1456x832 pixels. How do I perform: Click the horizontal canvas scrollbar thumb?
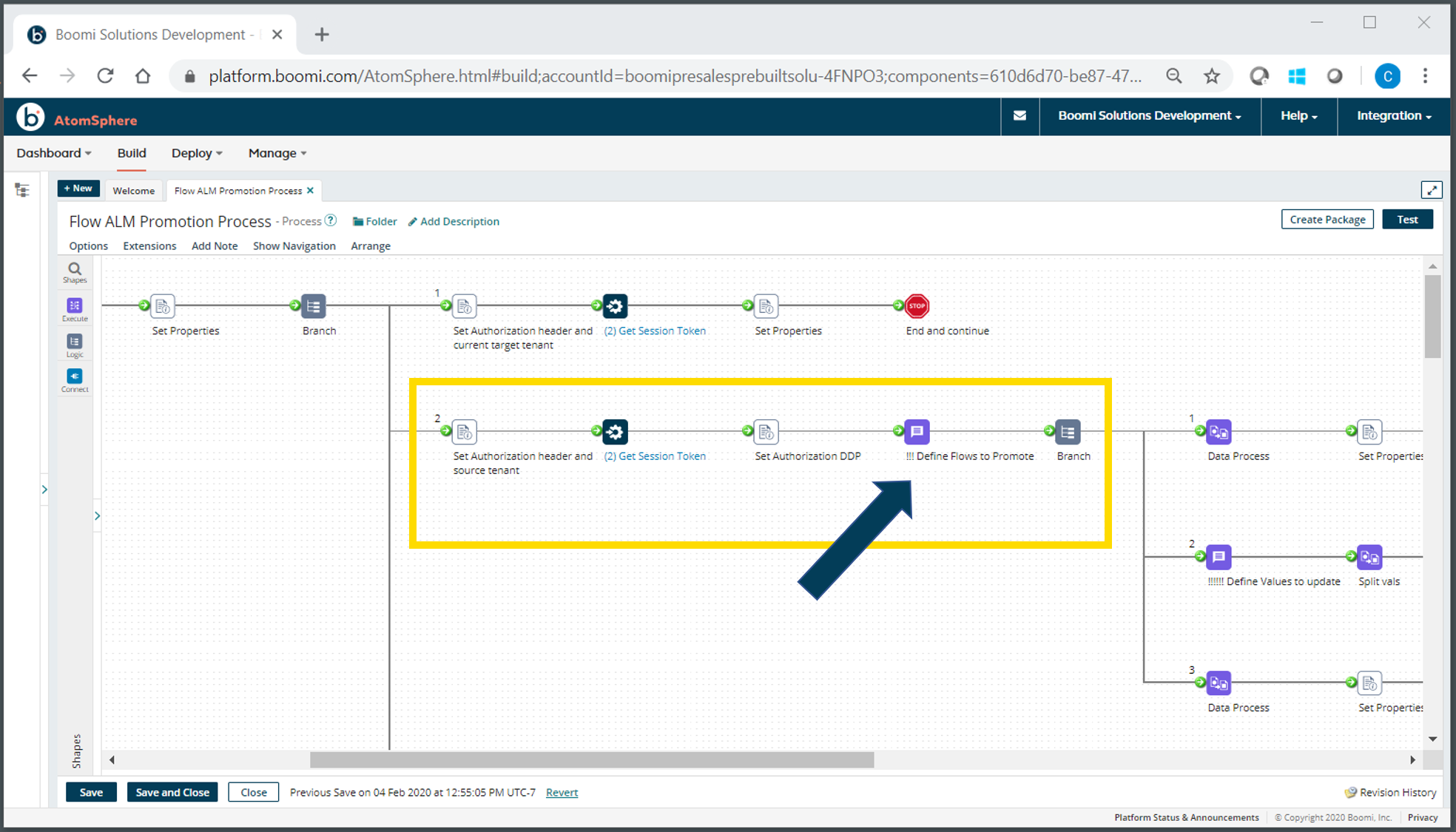tap(592, 760)
